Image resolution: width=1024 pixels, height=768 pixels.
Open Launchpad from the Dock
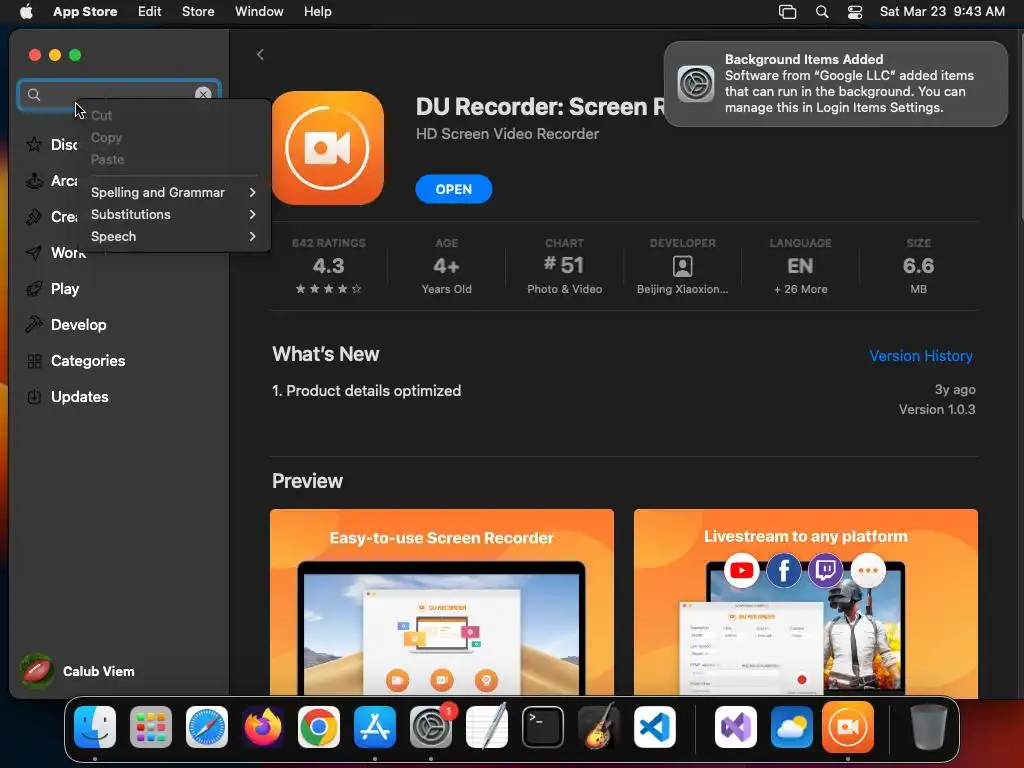point(151,727)
